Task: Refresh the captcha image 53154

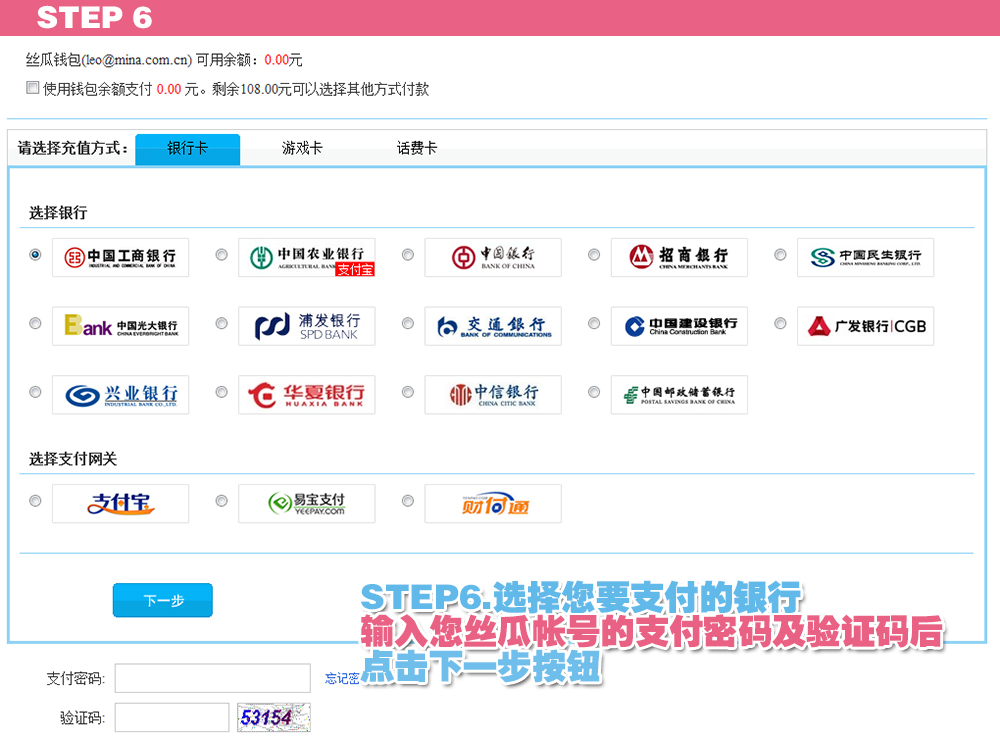Action: (274, 718)
